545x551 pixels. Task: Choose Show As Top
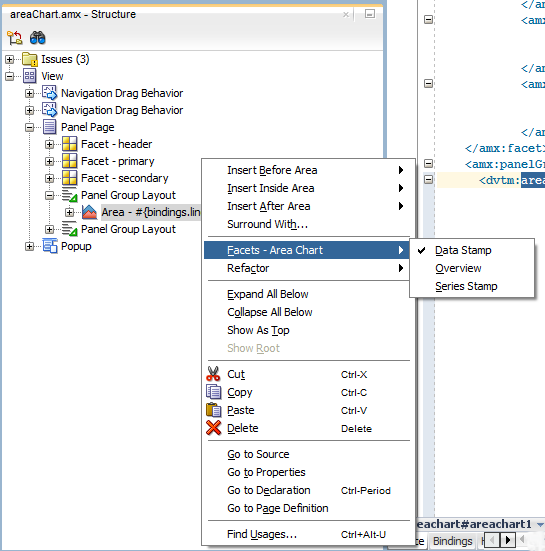[306, 330]
